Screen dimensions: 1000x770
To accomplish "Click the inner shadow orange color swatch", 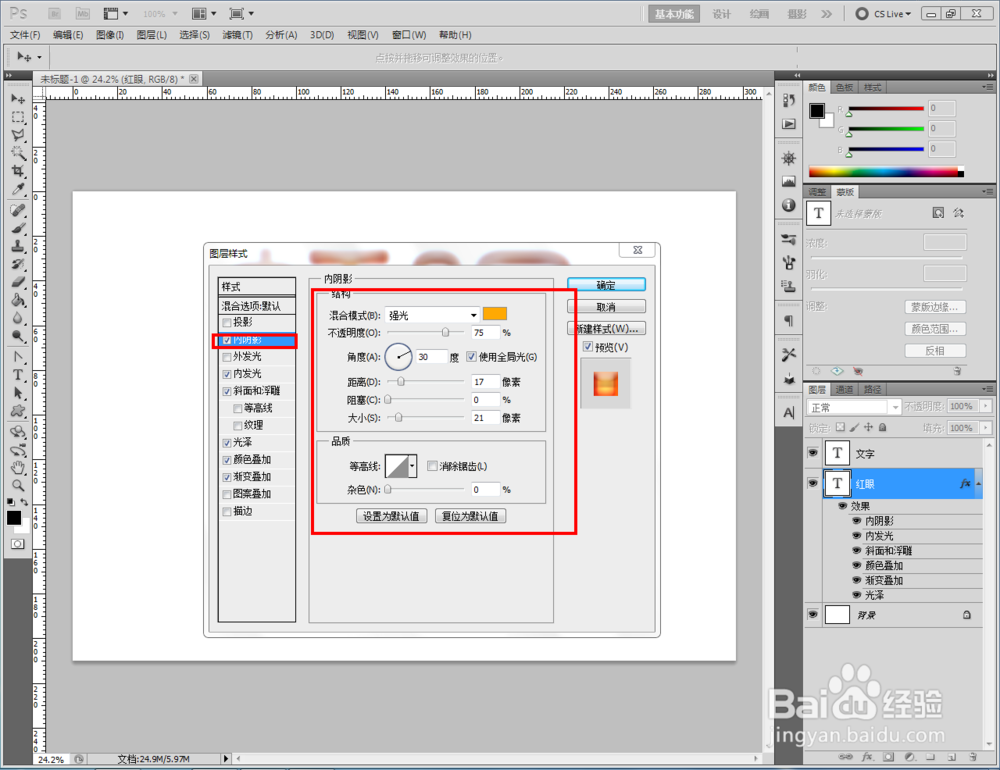I will click(x=495, y=313).
